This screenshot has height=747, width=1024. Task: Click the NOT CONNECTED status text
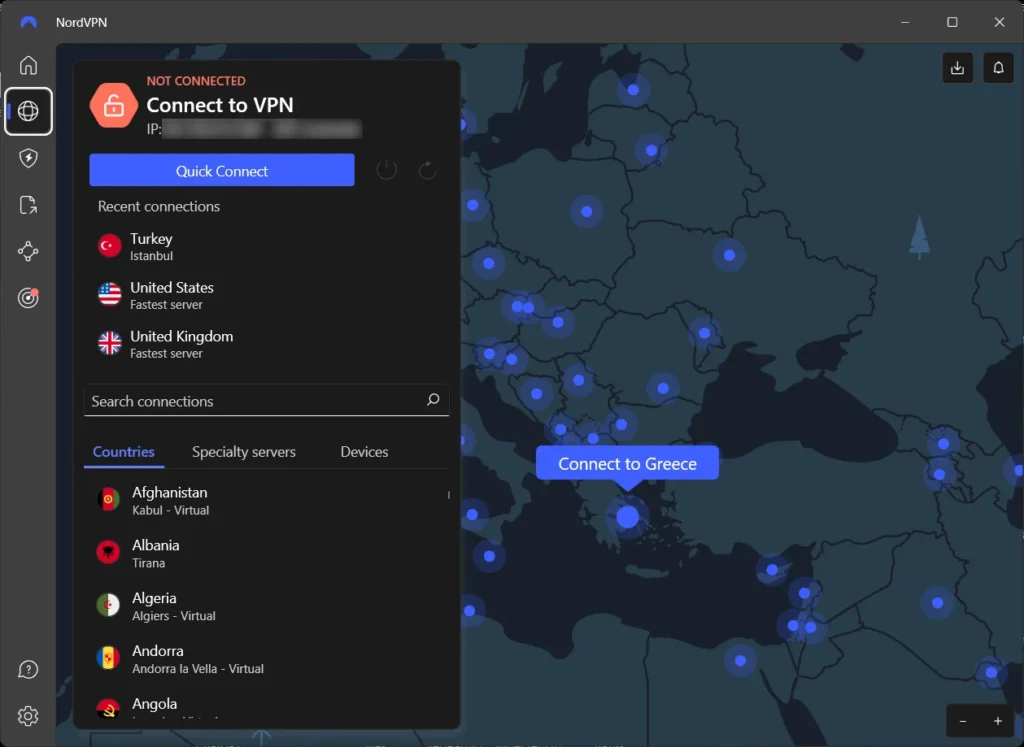[x=196, y=81]
